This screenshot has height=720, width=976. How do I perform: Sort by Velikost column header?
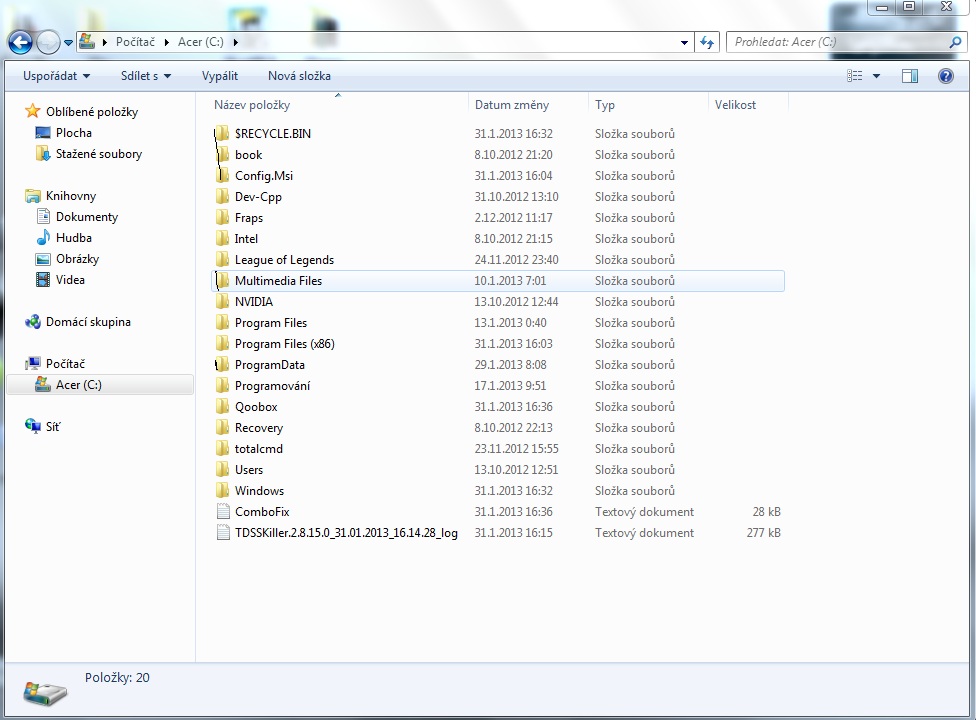point(735,105)
